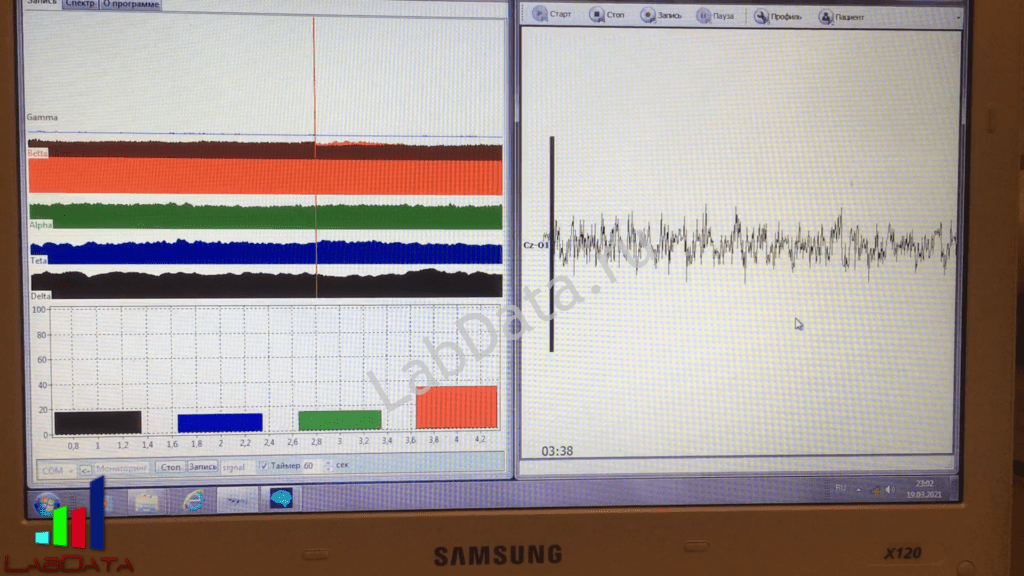
Task: Click the Стоп button in the bottom bar
Action: point(170,467)
